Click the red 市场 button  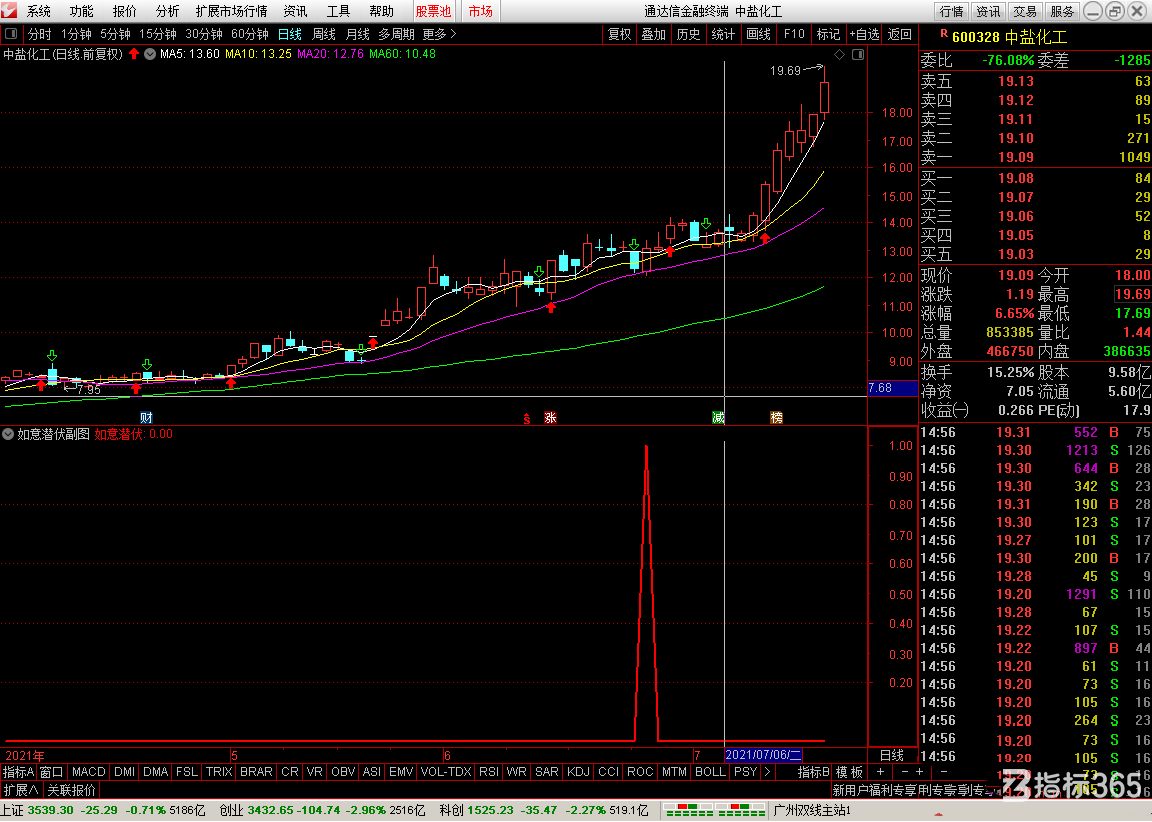point(480,11)
